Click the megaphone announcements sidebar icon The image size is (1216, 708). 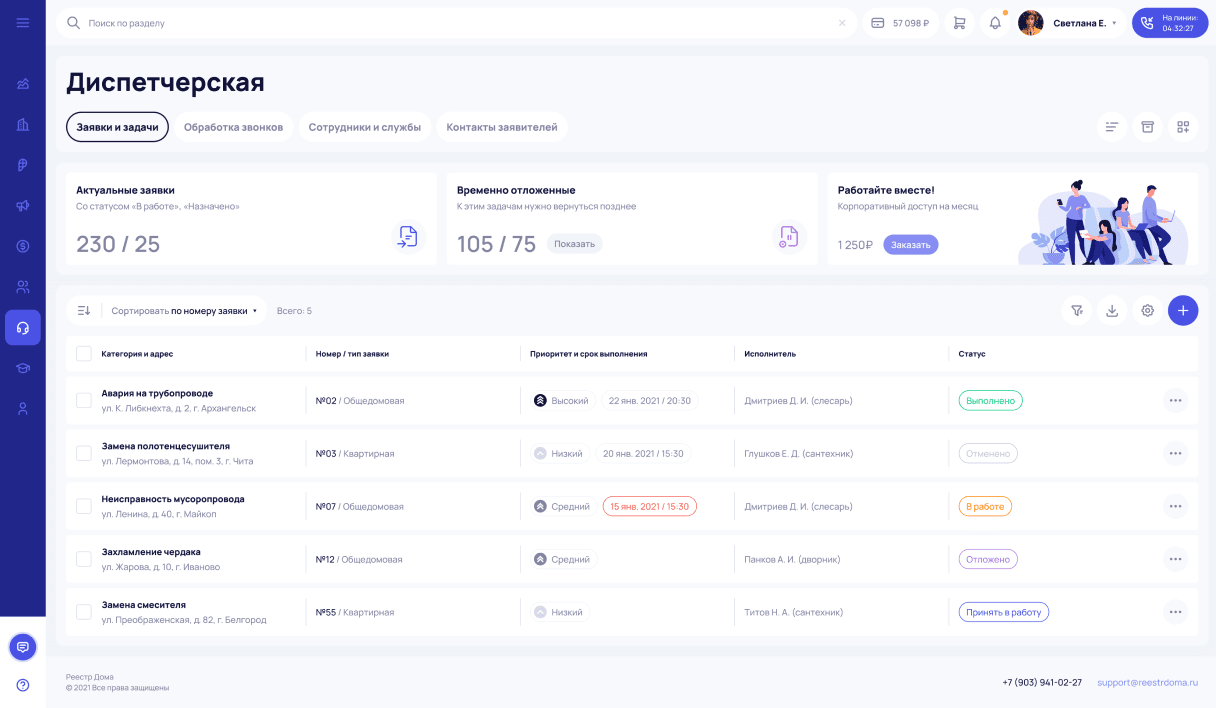[x=23, y=206]
